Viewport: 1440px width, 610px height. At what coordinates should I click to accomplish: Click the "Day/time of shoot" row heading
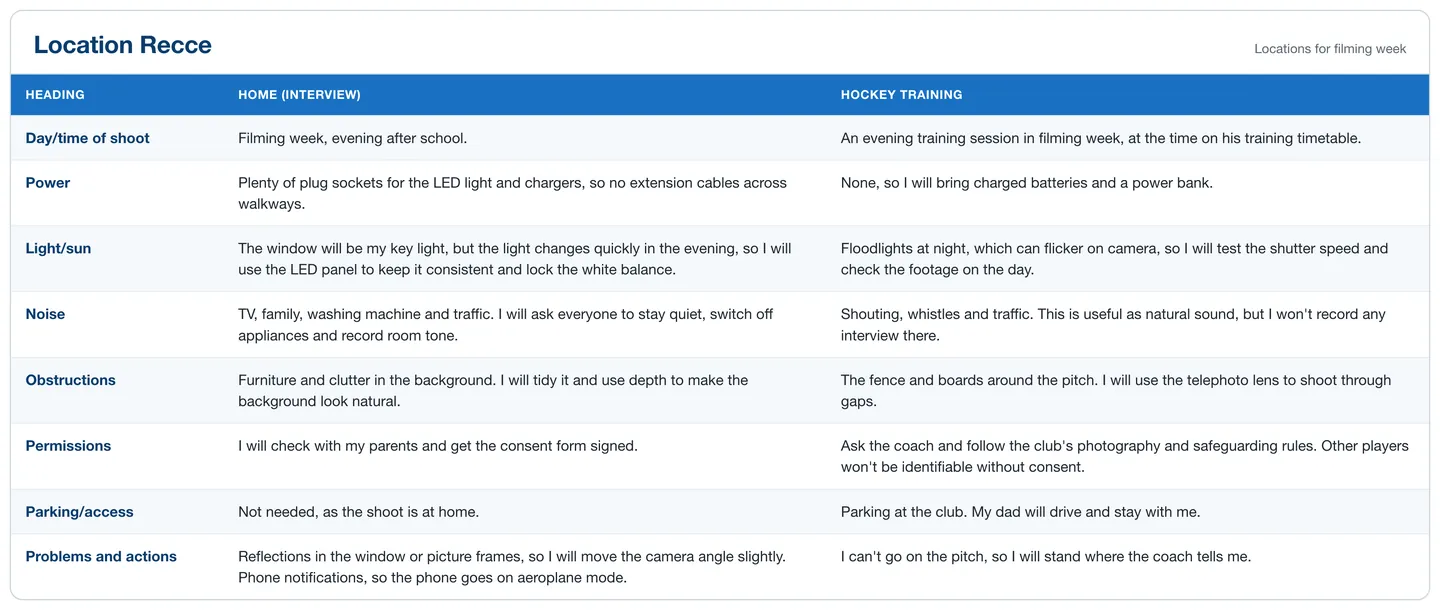point(88,138)
